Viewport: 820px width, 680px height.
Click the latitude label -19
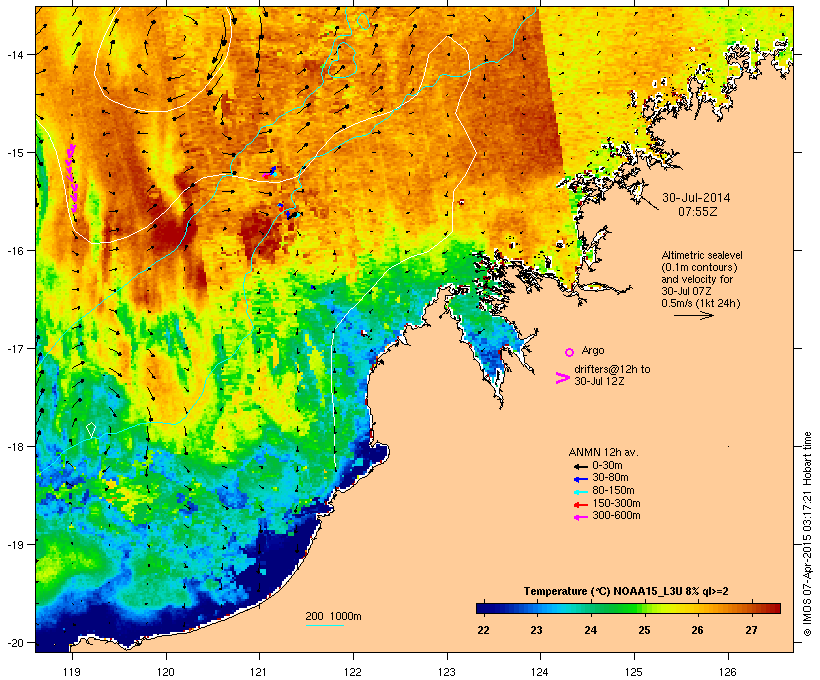[x=14, y=545]
